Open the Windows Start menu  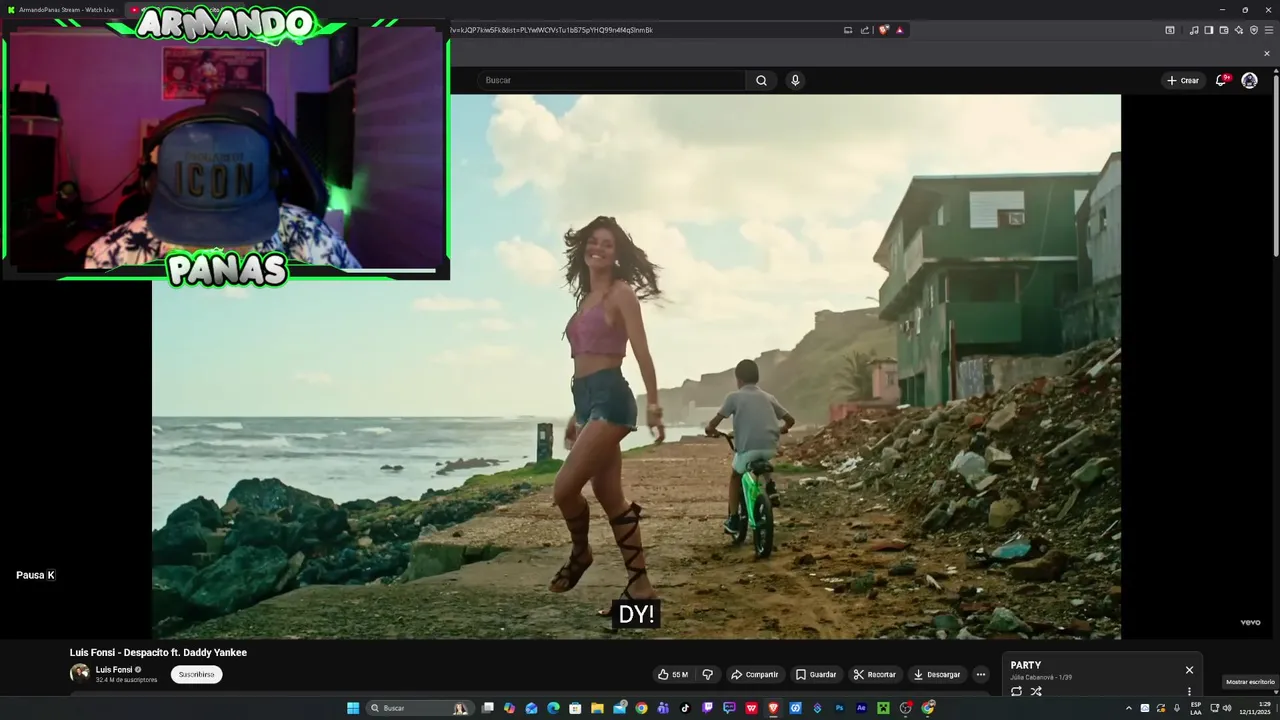point(353,708)
